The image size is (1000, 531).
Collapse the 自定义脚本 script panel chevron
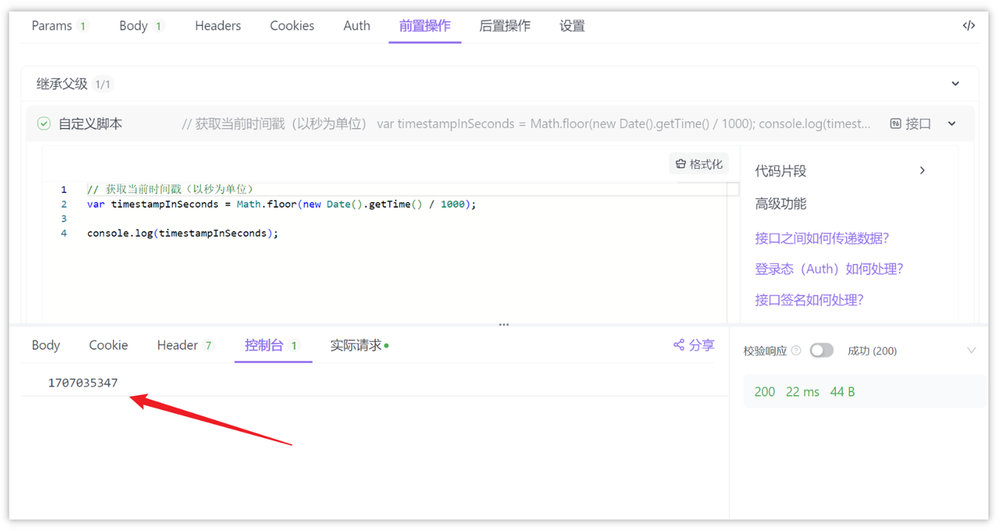[952, 124]
